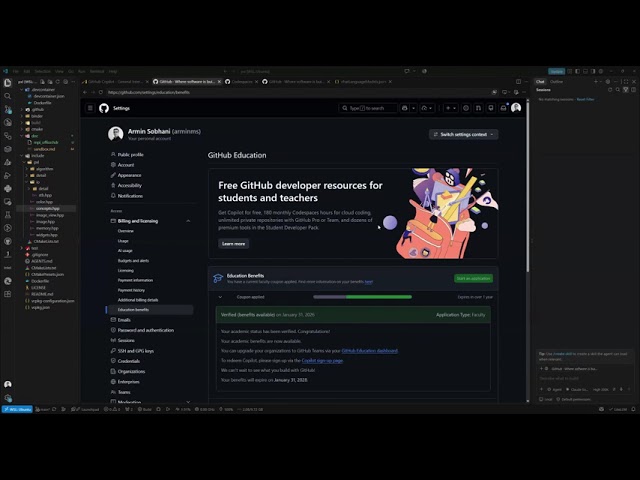Click the Type / to search field
Image resolution: width=640 pixels, height=480 pixels.
tap(367, 108)
